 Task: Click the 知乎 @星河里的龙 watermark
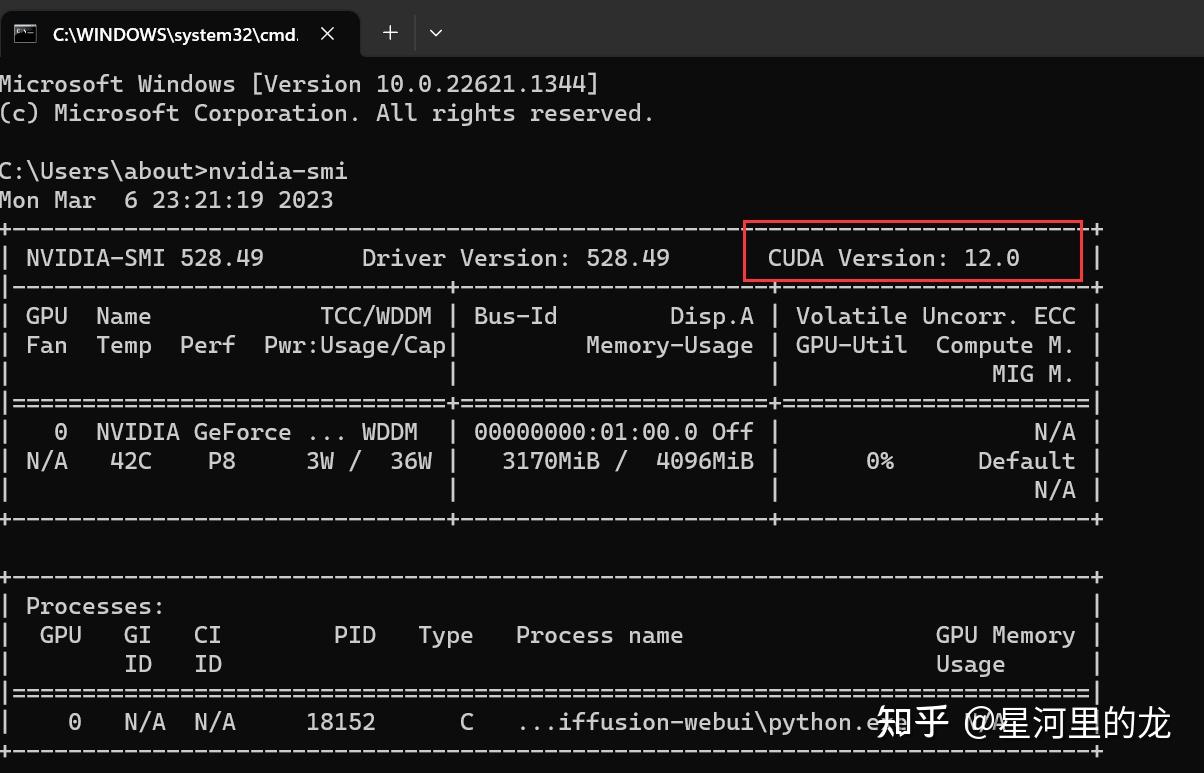tap(1022, 722)
